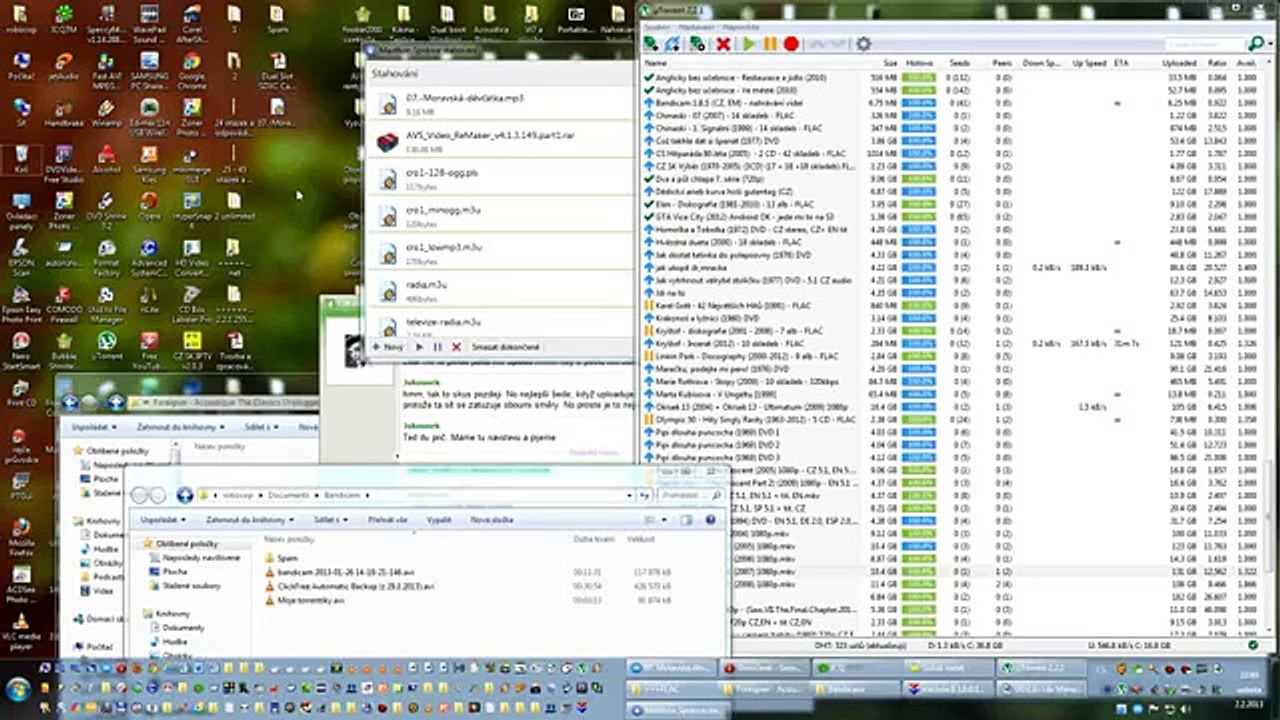This screenshot has width=1280, height=720.
Task: Go back in the Bandicam Explorer window
Action: (x=140, y=495)
